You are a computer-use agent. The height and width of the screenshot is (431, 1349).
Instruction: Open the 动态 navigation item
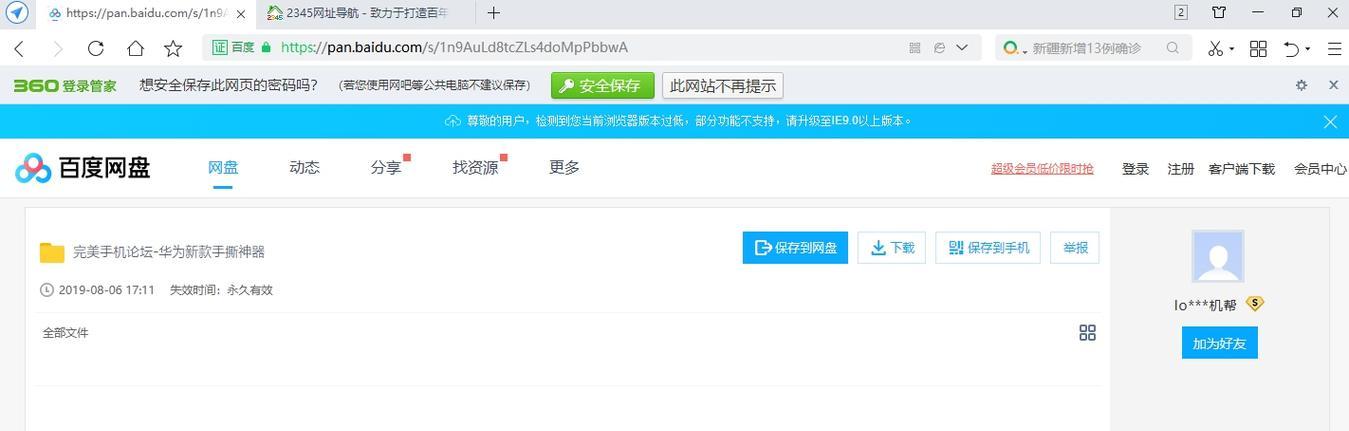point(304,168)
